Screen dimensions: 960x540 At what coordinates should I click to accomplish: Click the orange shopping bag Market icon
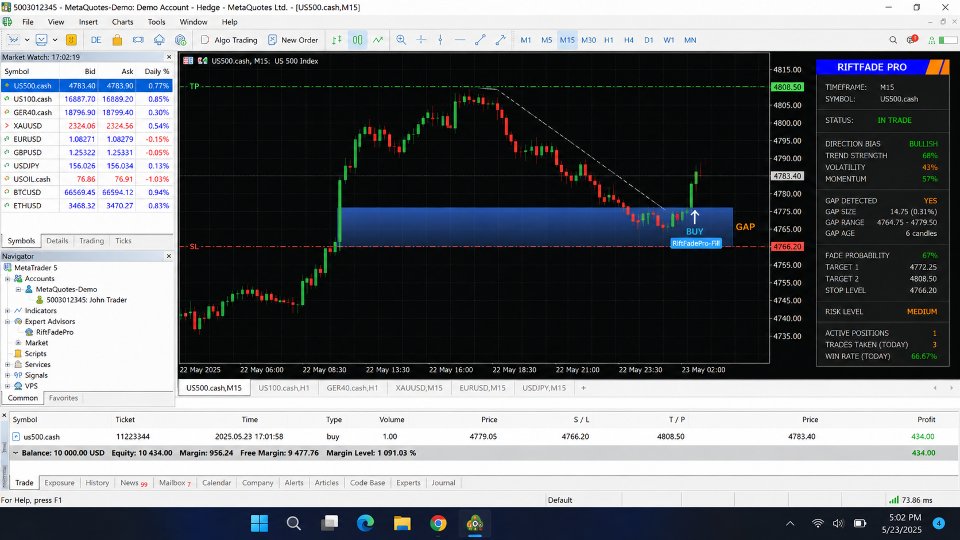pyautogui.click(x=117, y=40)
